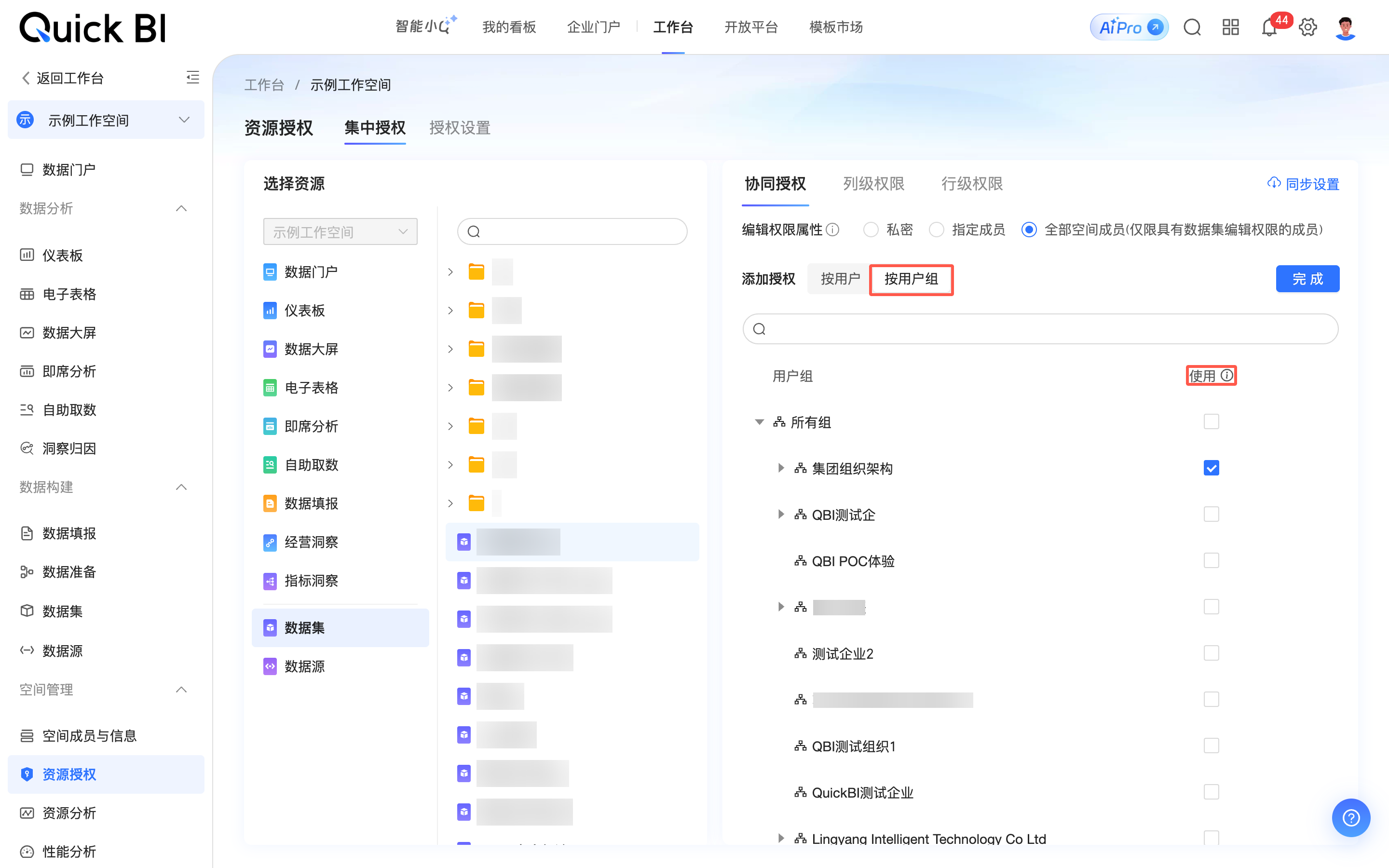The width and height of the screenshot is (1389, 868).
Task: Click the resource search input field
Action: (572, 231)
